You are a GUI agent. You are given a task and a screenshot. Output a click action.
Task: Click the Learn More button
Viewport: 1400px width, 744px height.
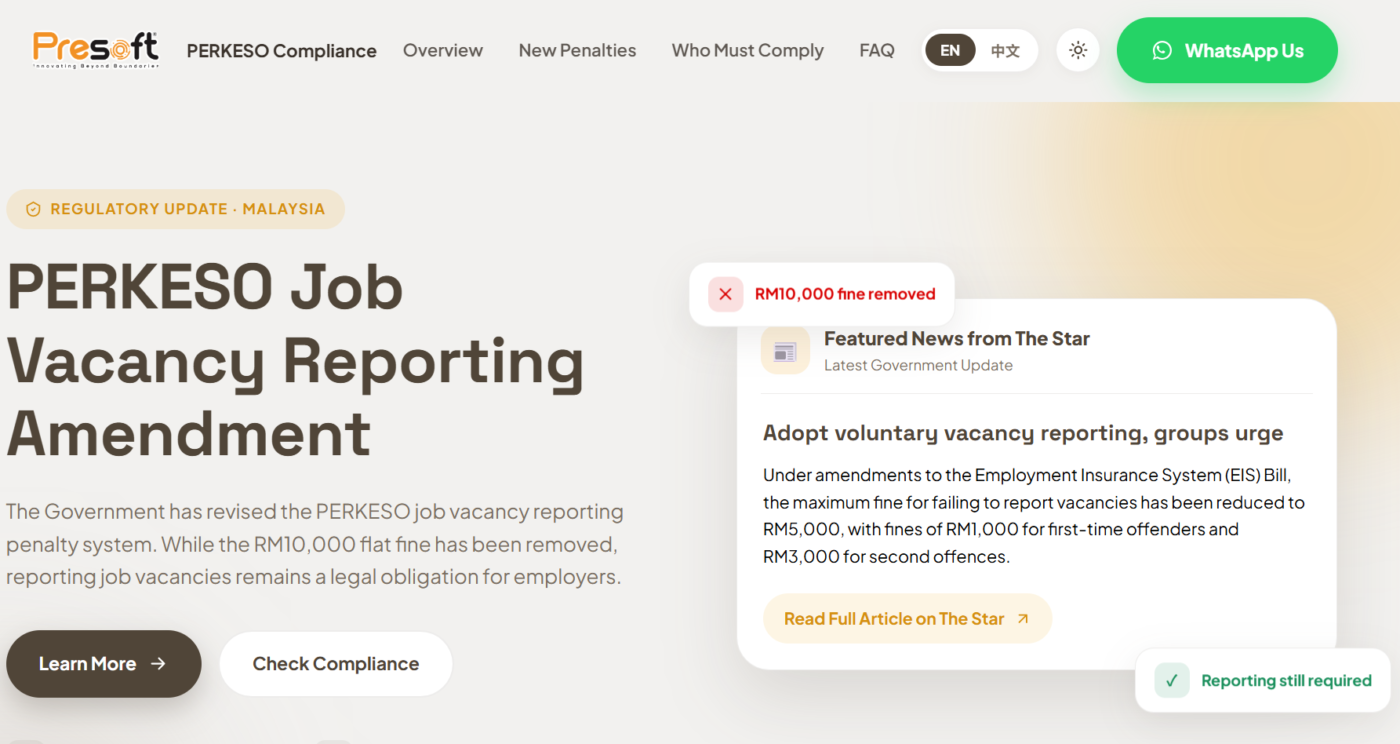[104, 664]
